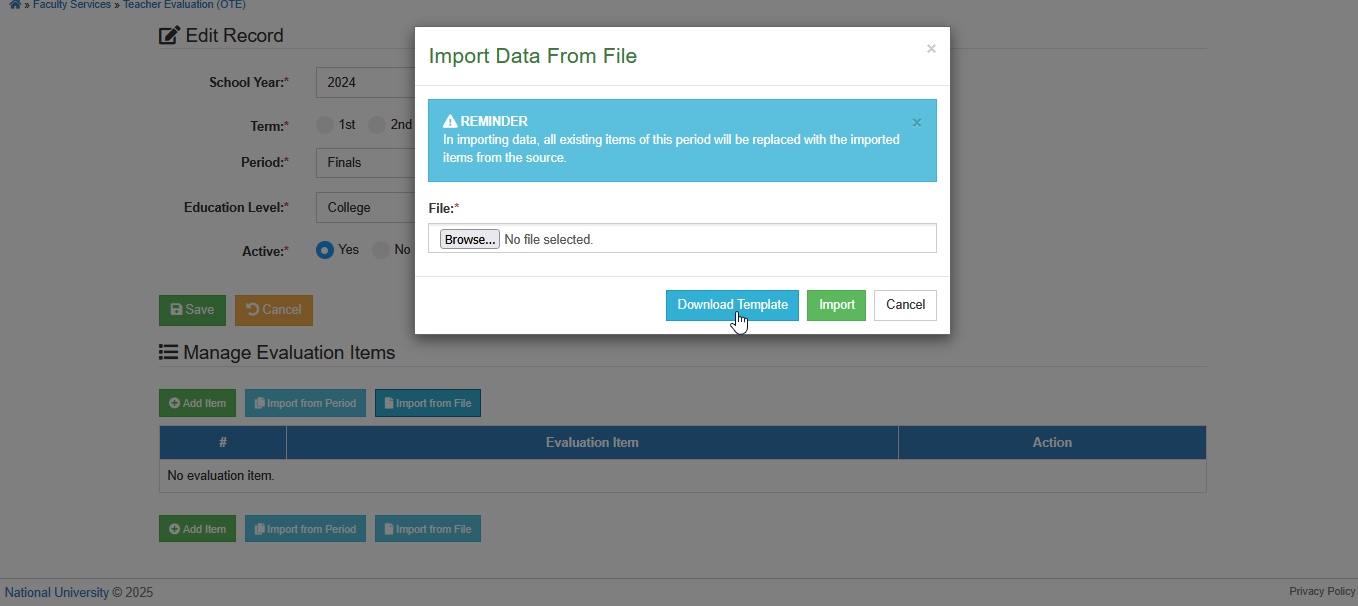1358x606 pixels.
Task: Click the lower Import from Period button
Action: coord(305,529)
